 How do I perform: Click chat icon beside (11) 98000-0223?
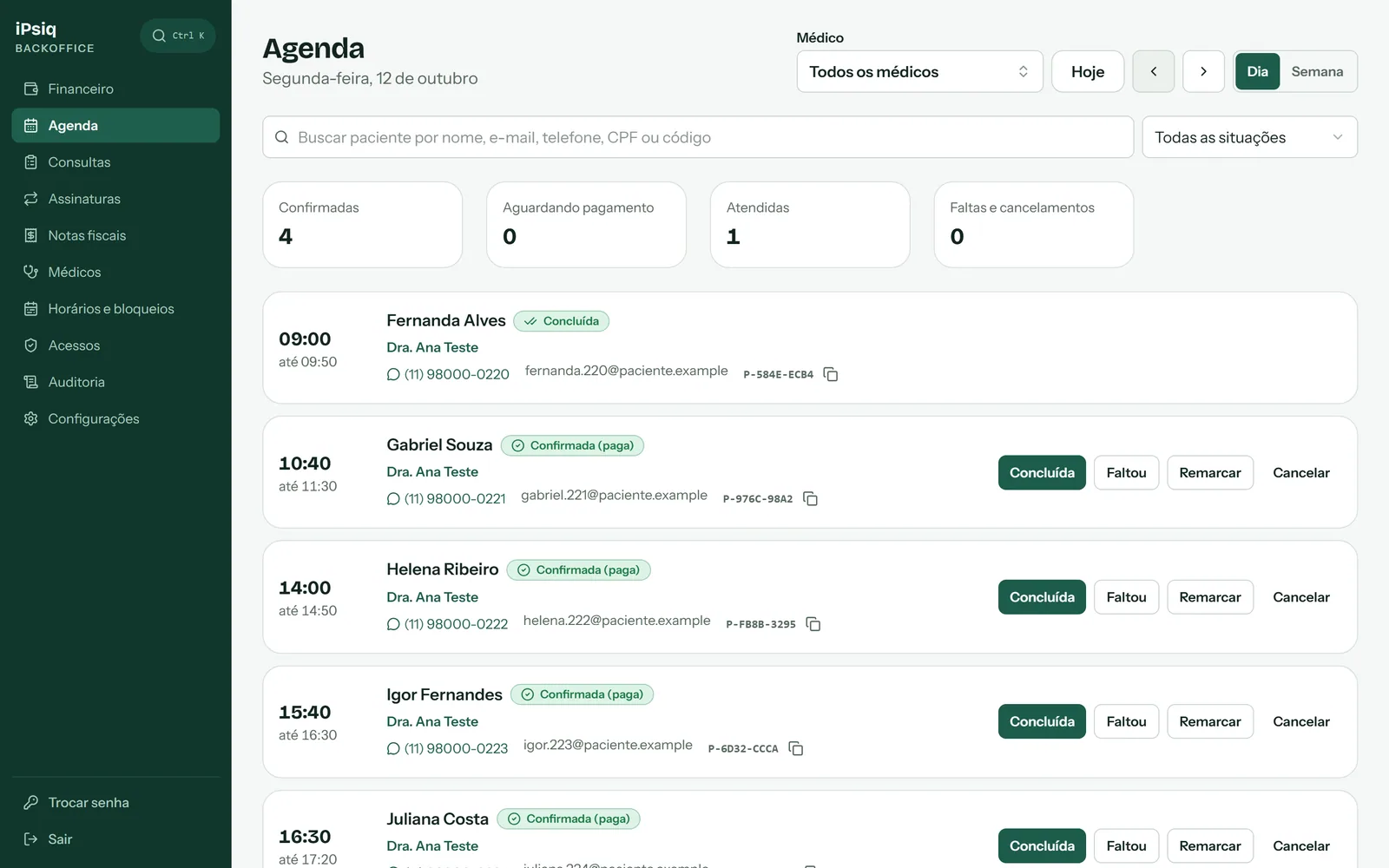tap(393, 748)
